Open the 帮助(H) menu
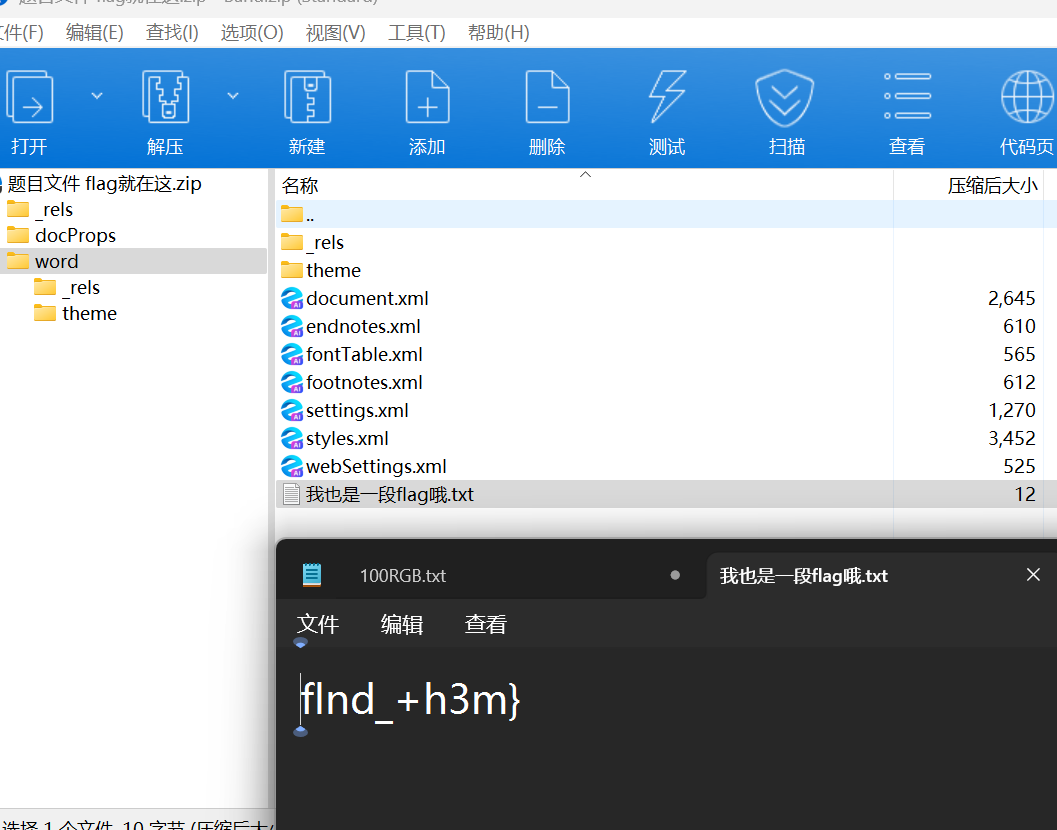Viewport: 1057px width, 830px height. coord(497,32)
